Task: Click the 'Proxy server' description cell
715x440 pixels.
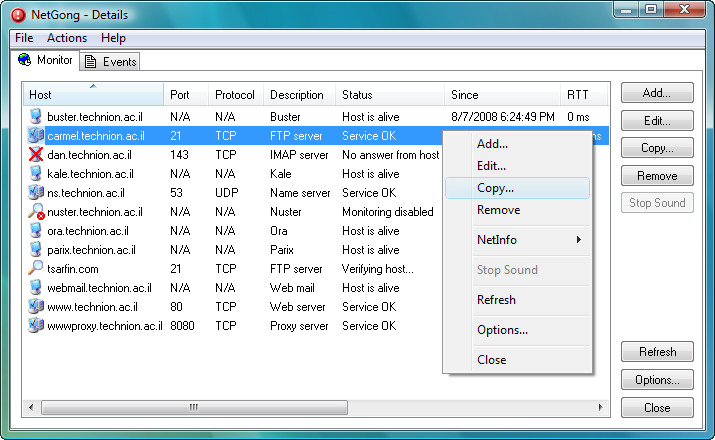Action: click(x=299, y=326)
